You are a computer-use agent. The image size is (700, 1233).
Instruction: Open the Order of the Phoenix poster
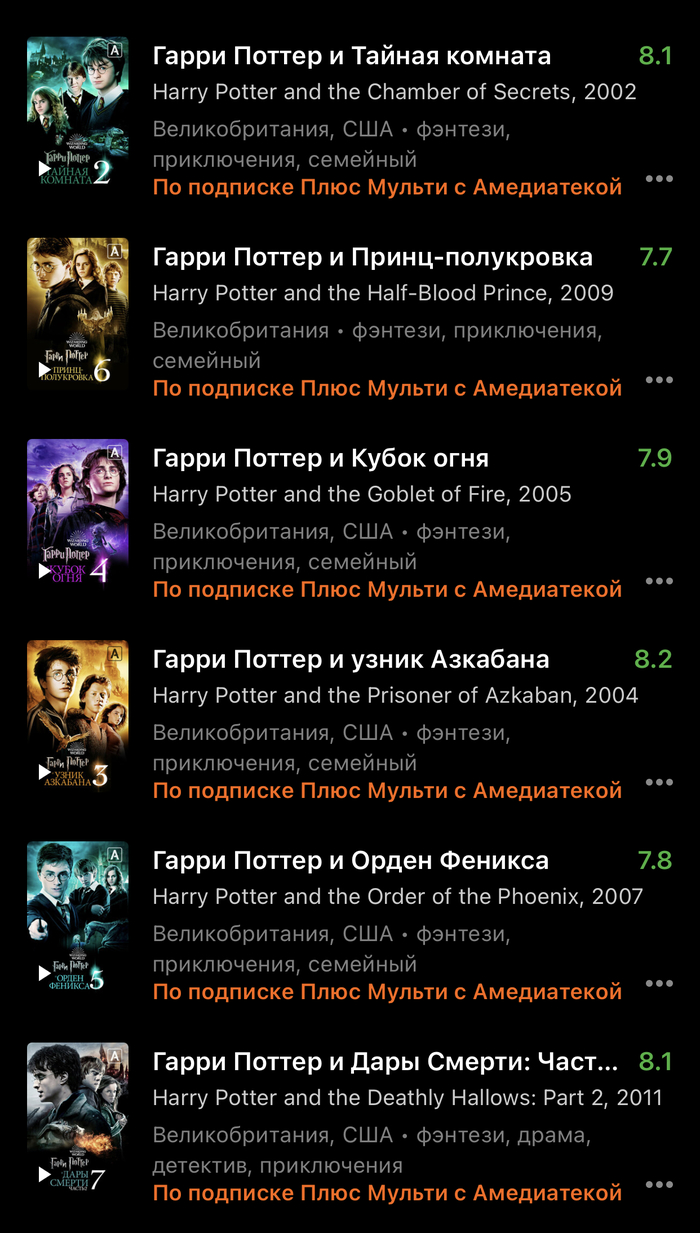[x=78, y=917]
